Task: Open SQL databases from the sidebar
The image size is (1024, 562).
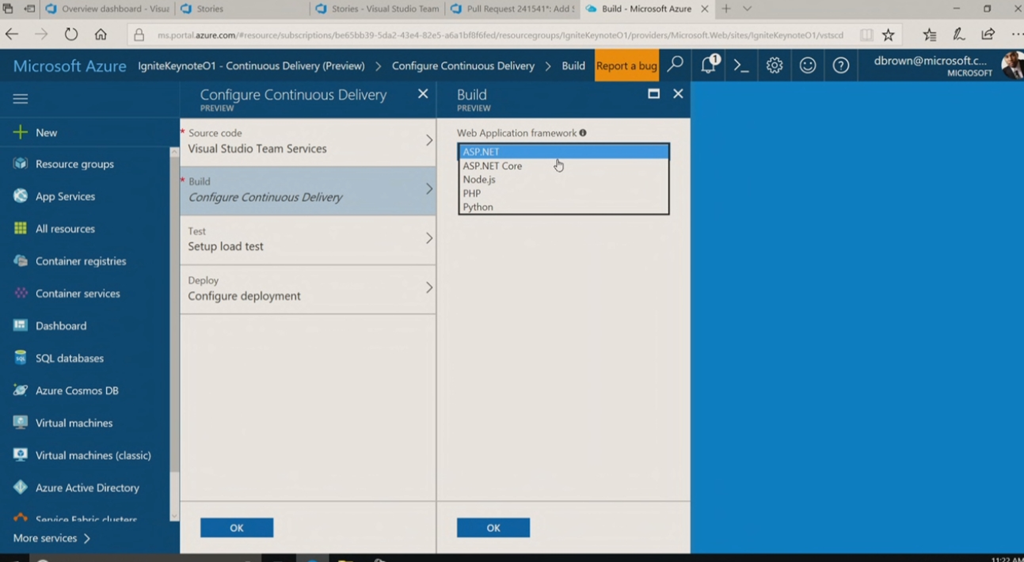Action: click(69, 358)
